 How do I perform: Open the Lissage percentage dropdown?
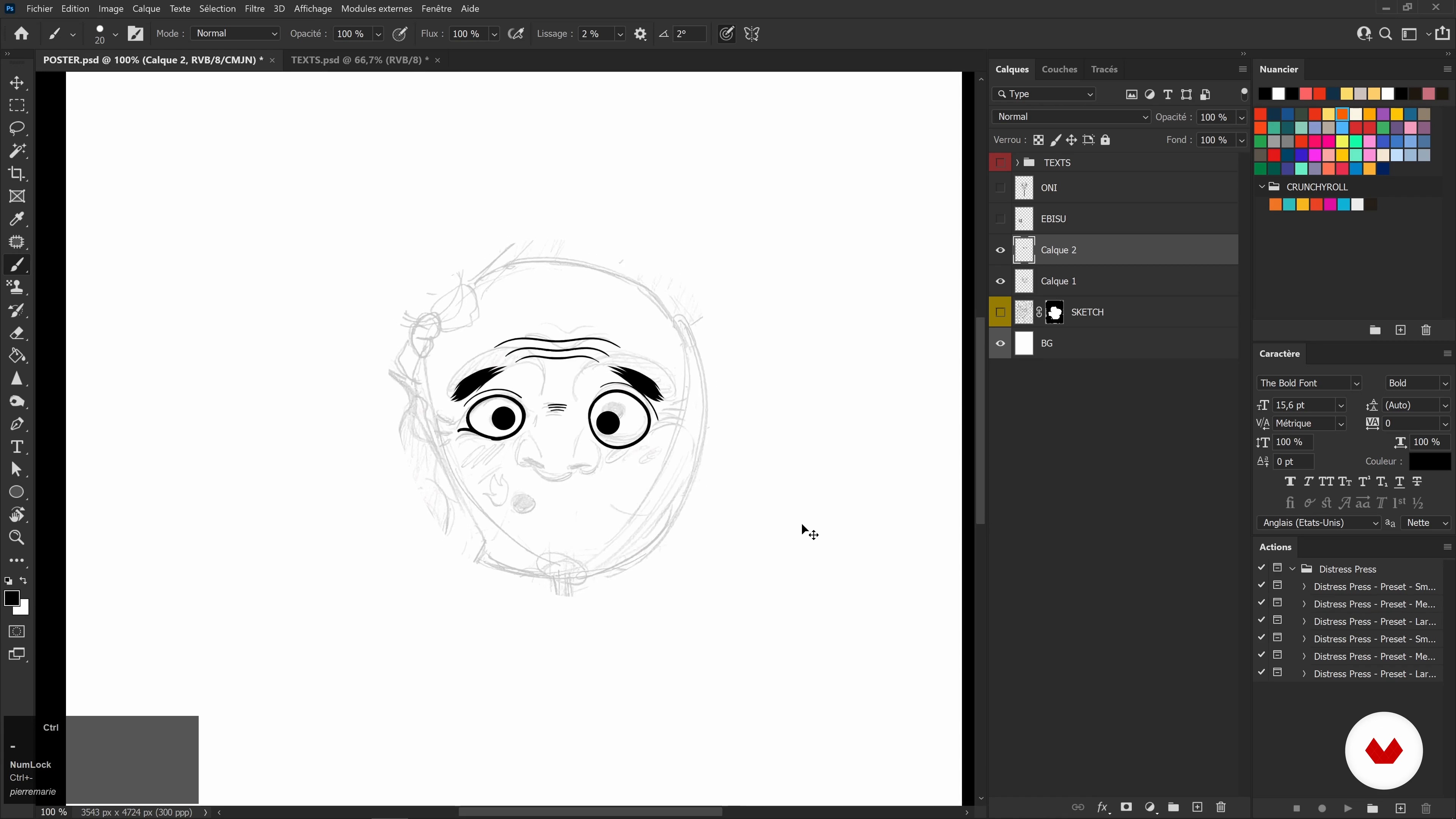pos(620,34)
